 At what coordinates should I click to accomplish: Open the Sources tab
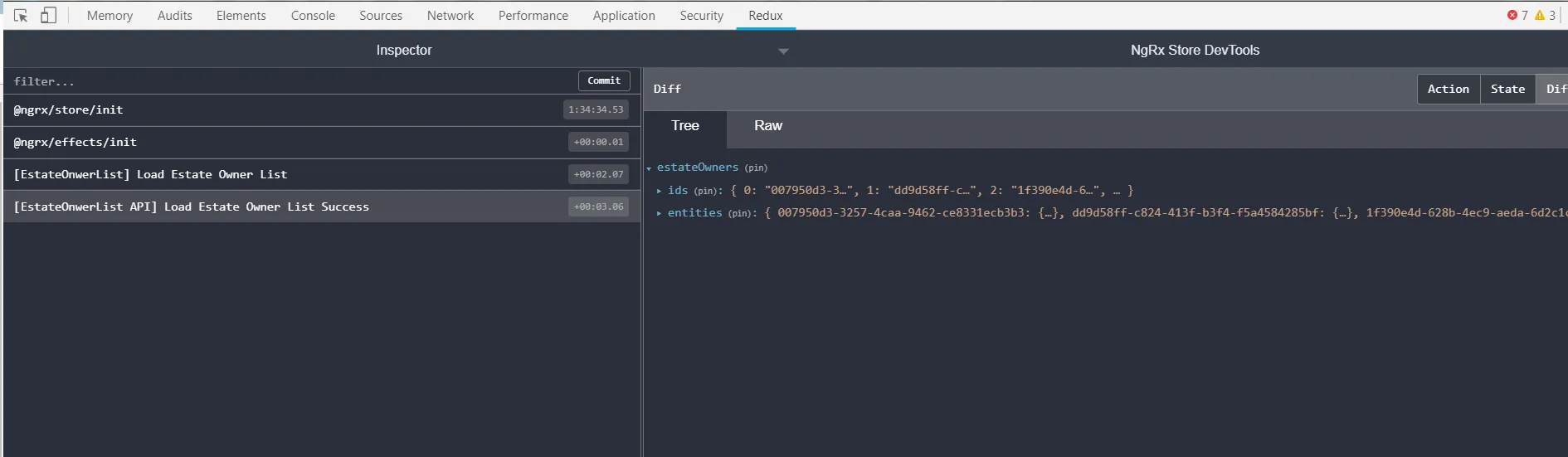(x=381, y=15)
